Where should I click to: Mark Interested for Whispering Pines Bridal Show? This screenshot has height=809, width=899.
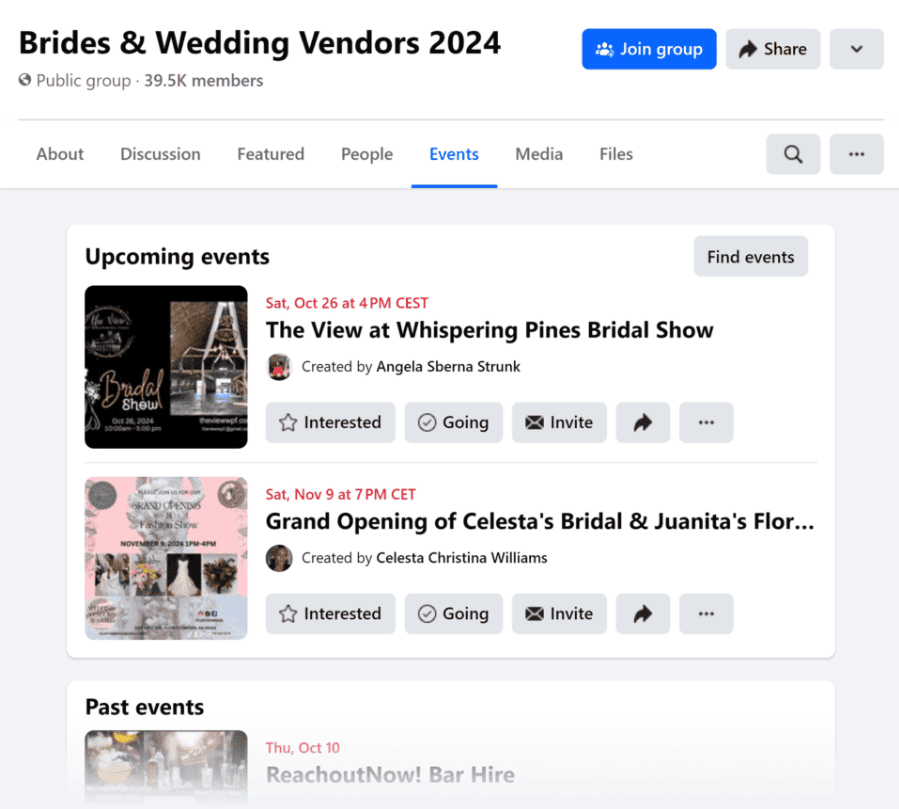[x=330, y=422]
